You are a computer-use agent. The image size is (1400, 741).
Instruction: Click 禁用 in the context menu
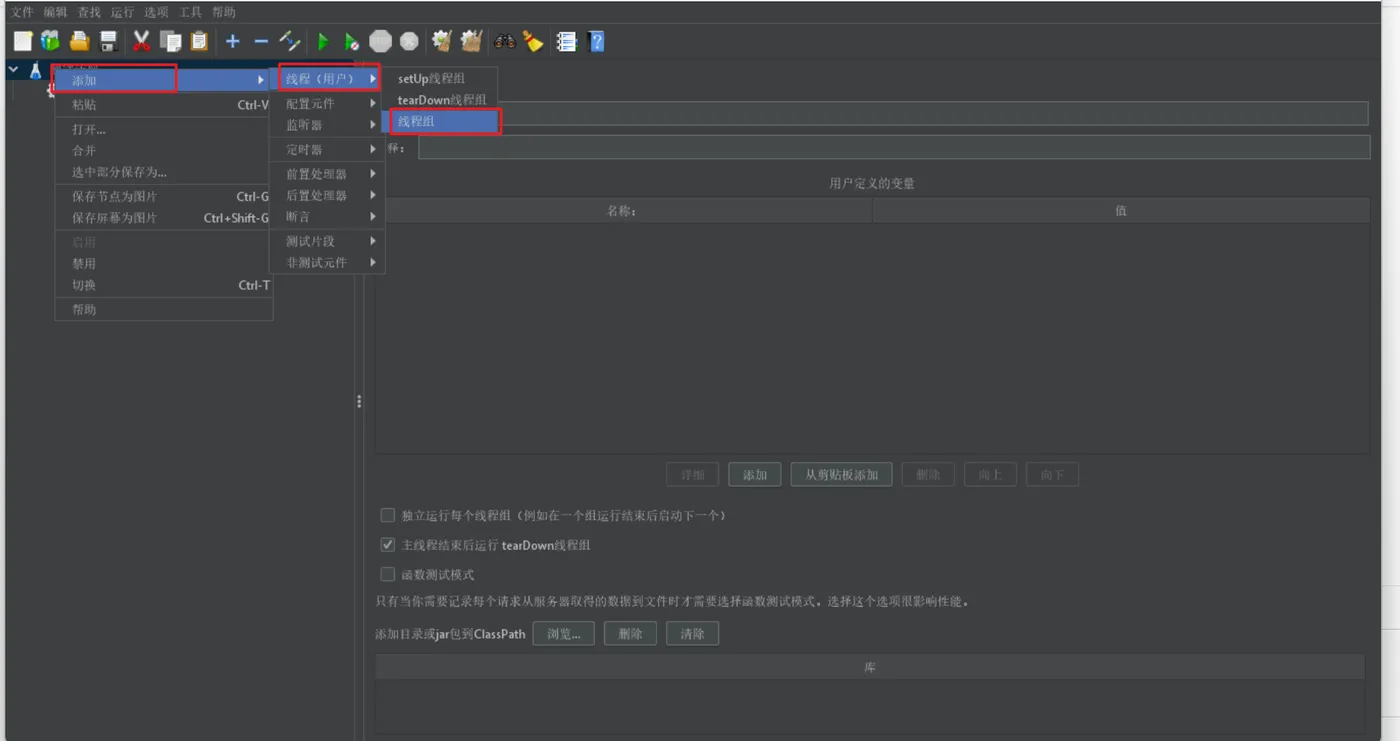click(163, 264)
